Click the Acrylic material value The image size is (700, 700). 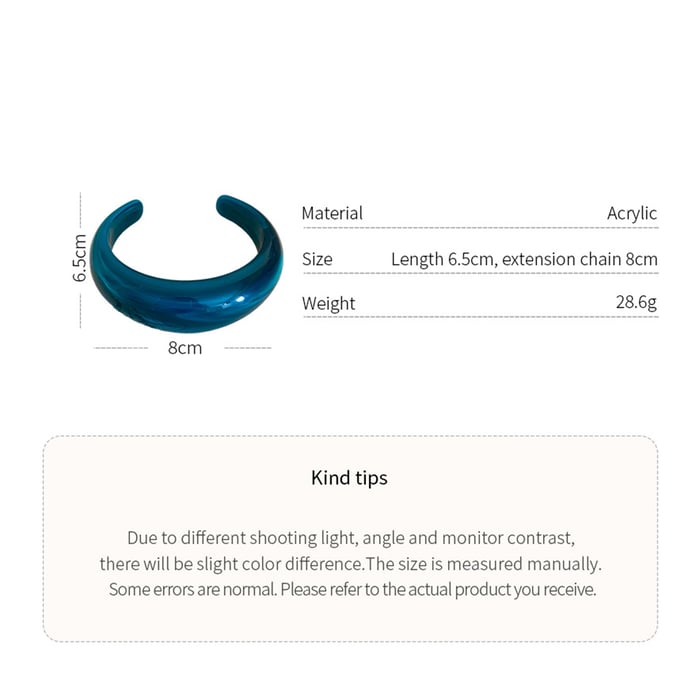click(x=632, y=213)
